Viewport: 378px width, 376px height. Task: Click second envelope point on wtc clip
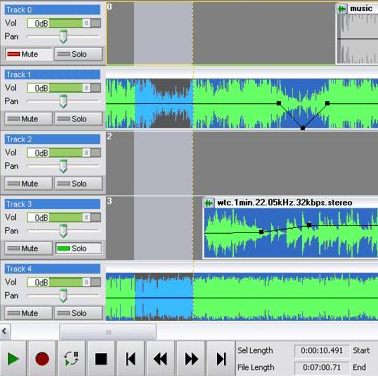click(x=309, y=225)
